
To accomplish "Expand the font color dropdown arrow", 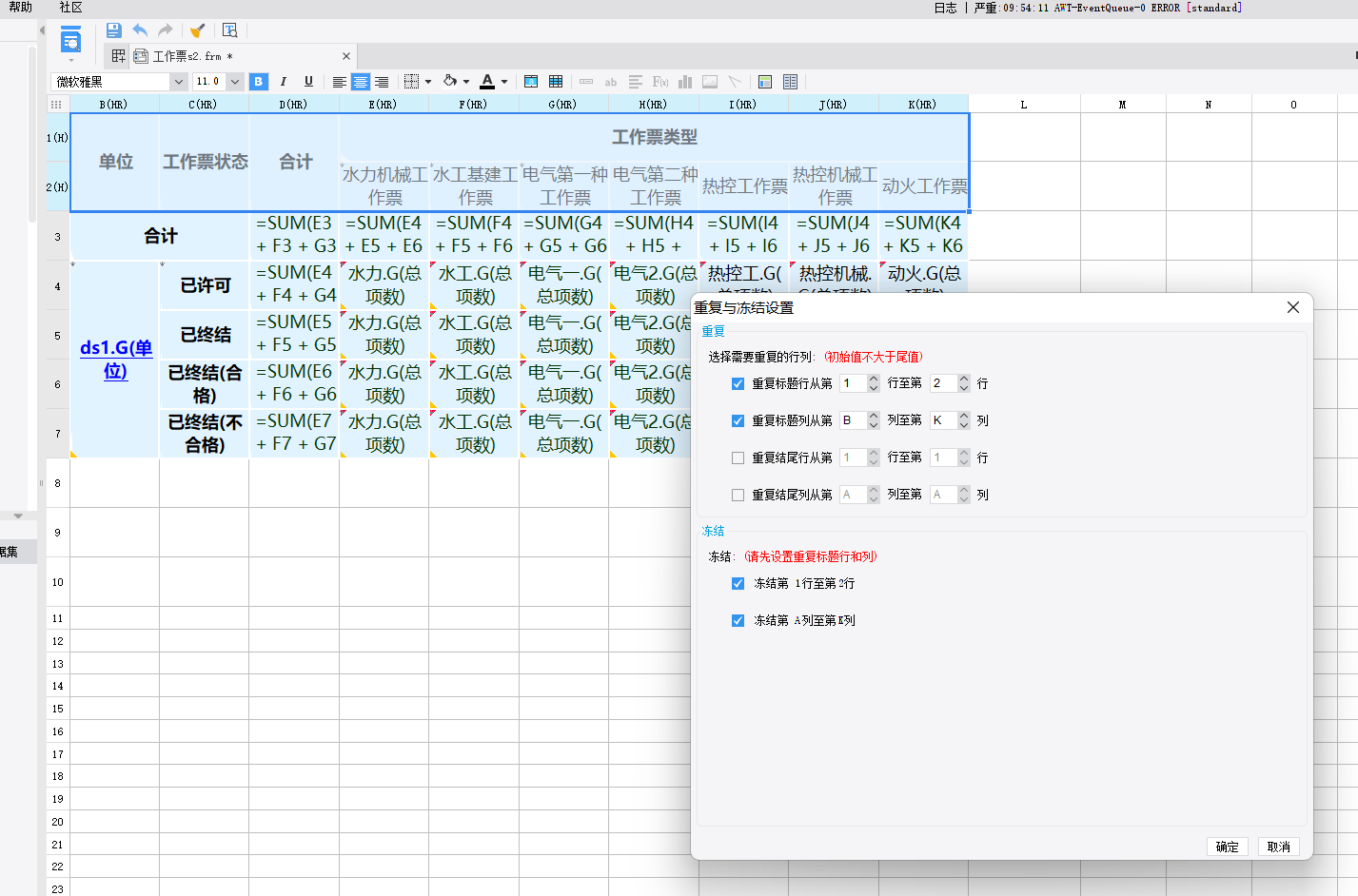I will pyautogui.click(x=504, y=82).
